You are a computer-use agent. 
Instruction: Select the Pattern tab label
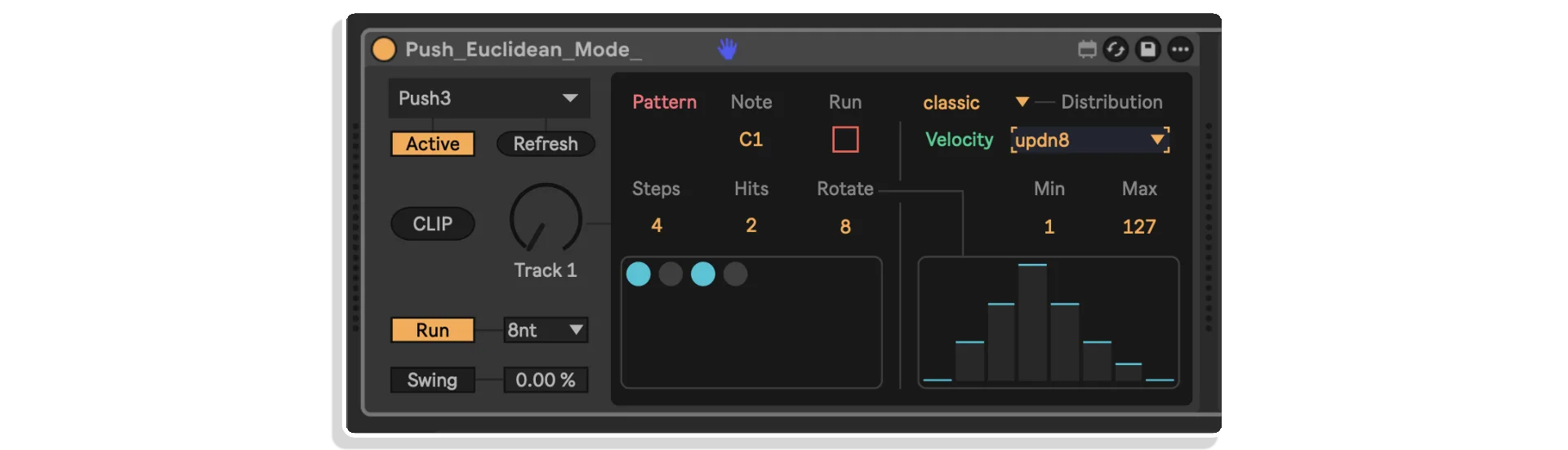click(665, 102)
